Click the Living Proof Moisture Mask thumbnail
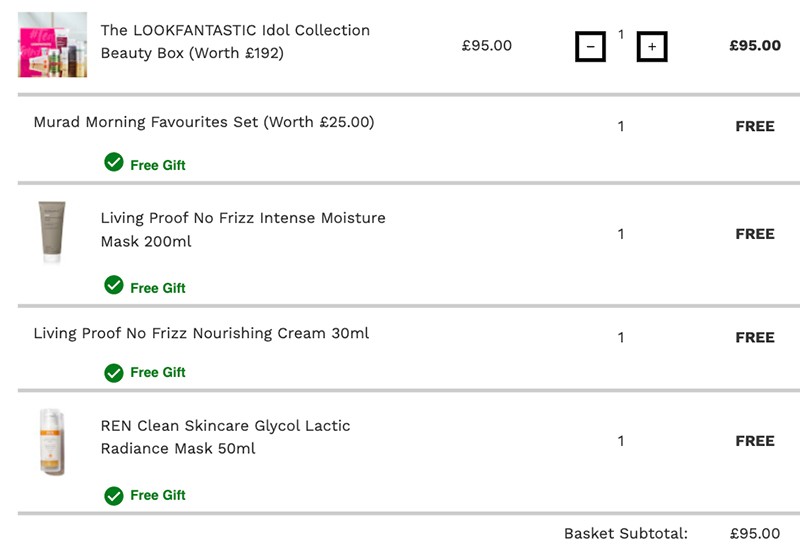 pyautogui.click(x=52, y=232)
